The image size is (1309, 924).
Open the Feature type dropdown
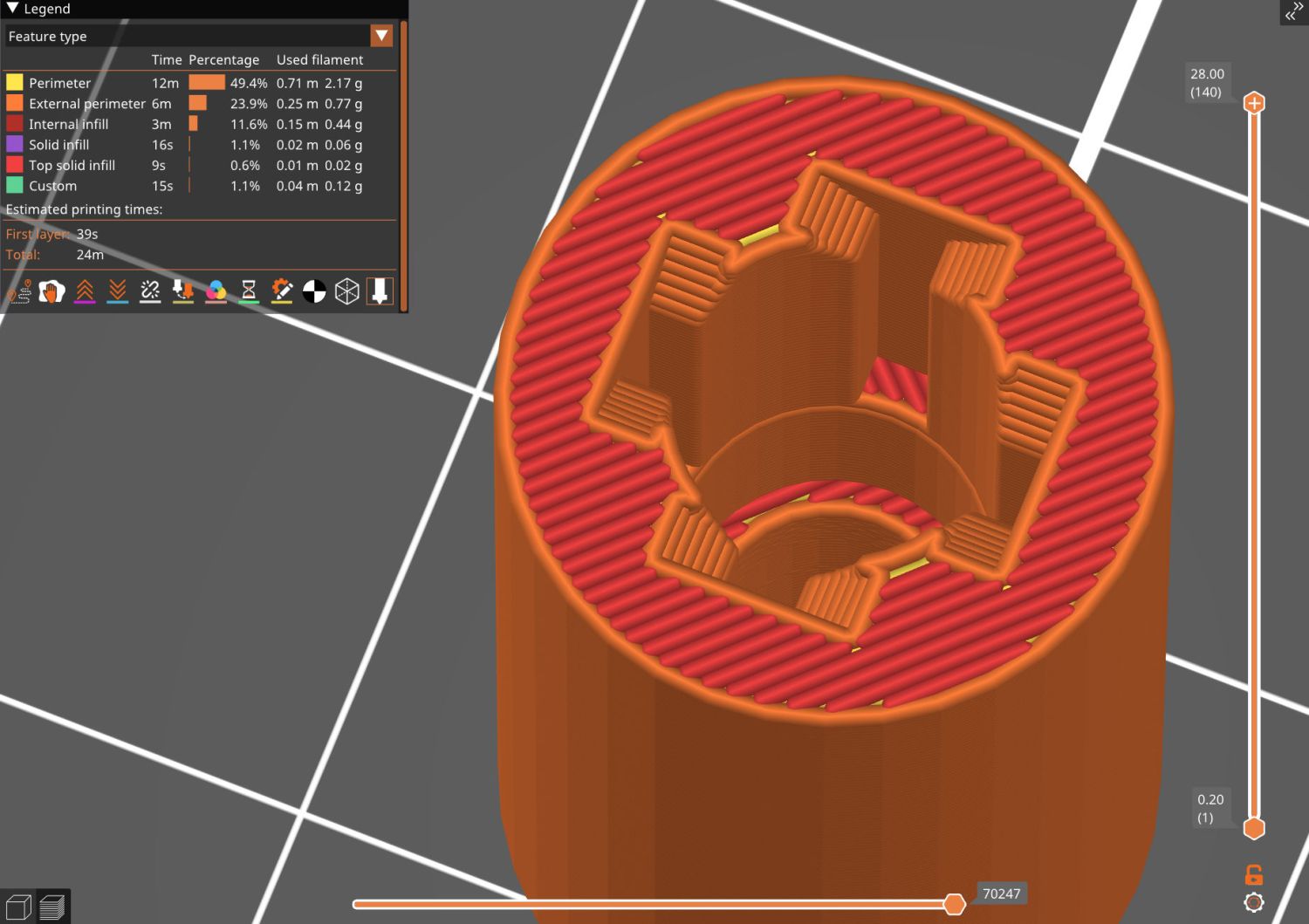point(381,36)
